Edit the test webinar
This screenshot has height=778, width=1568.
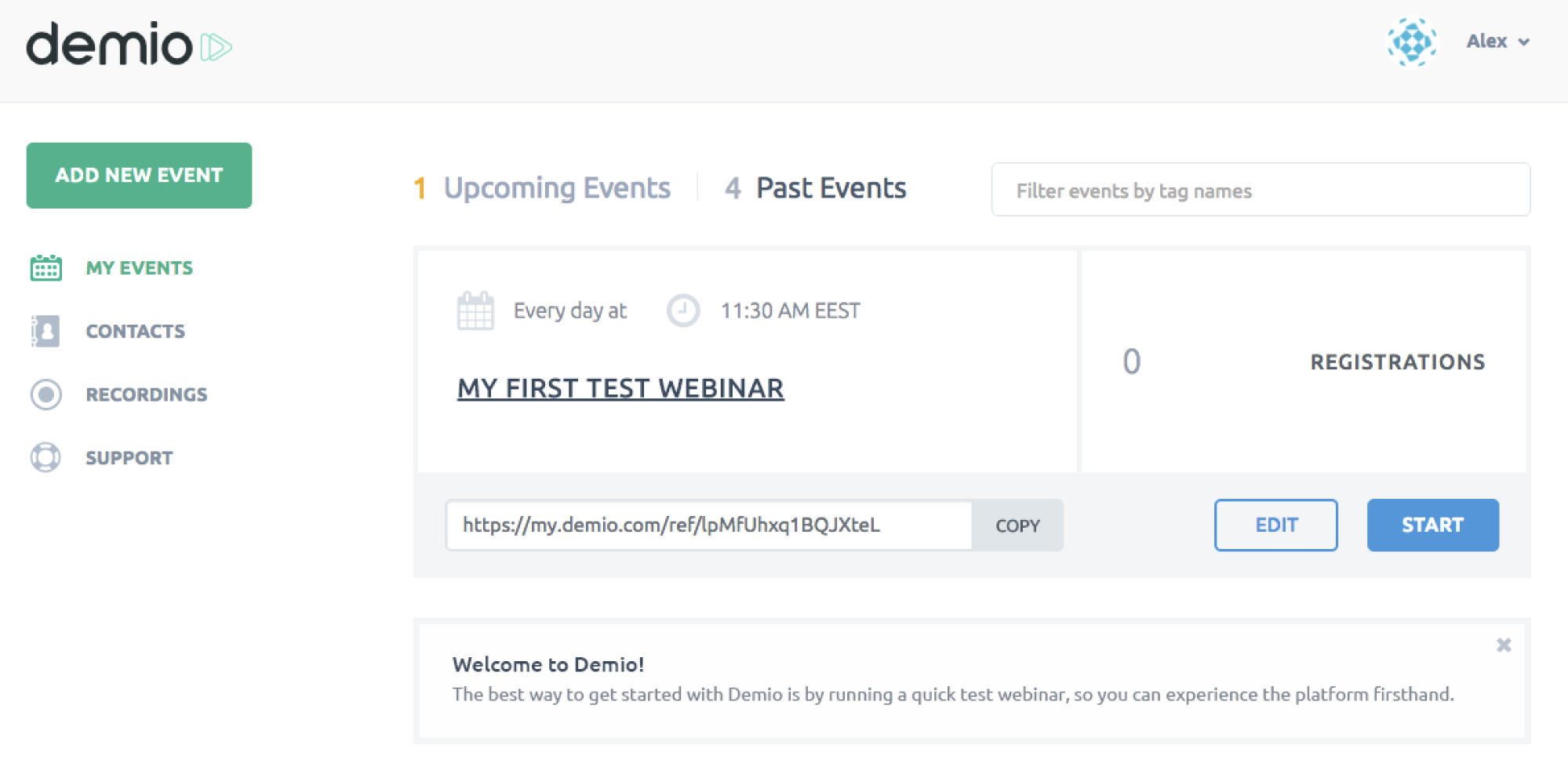pyautogui.click(x=1276, y=525)
